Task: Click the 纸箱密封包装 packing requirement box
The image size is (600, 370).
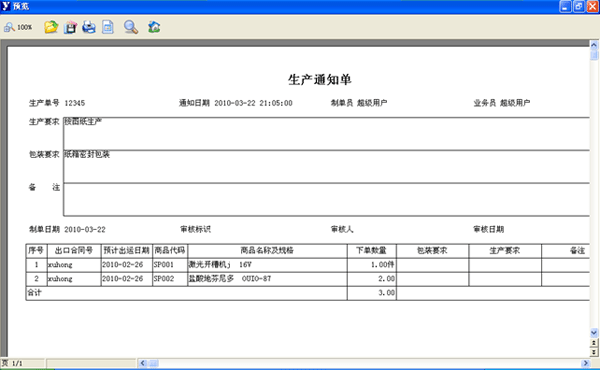Action: (326, 166)
